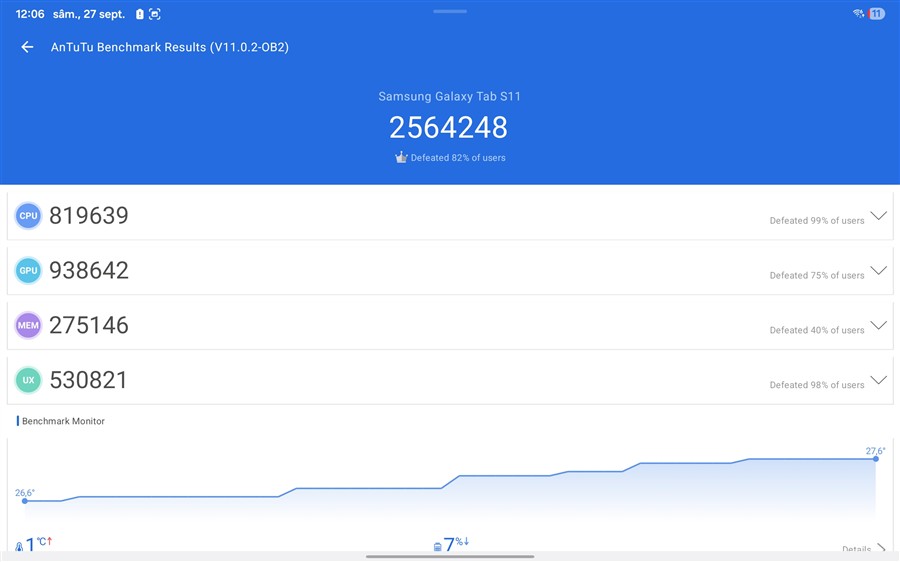Tap the 27.6° end point on the graph
This screenshot has height=562, width=900.
pyautogui.click(x=876, y=458)
